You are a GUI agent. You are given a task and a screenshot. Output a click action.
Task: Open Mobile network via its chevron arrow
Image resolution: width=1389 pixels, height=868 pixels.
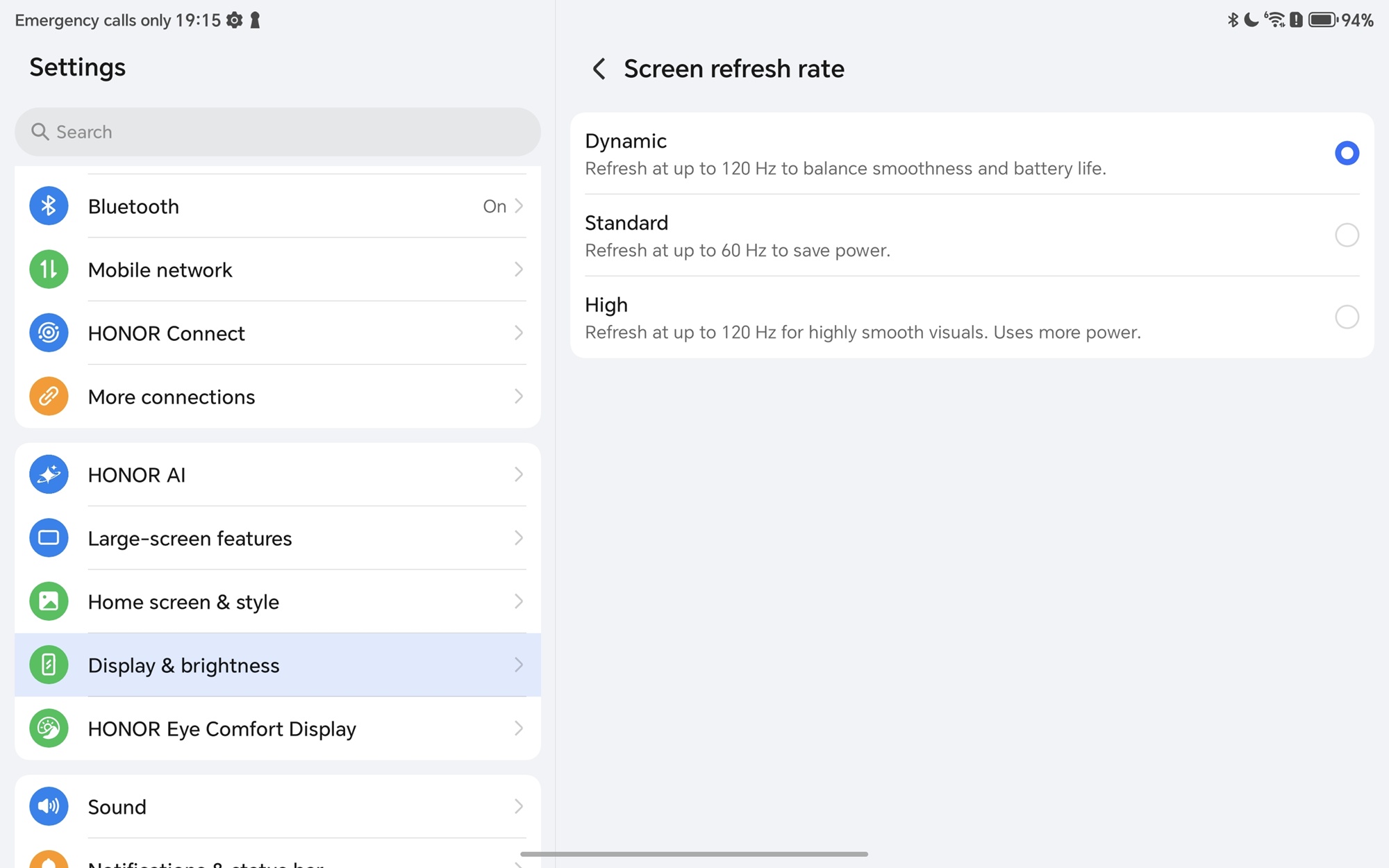[x=518, y=269]
